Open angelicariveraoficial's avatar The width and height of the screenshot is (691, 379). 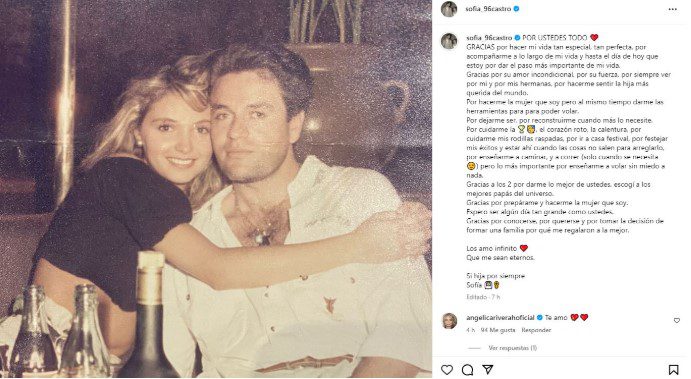coord(450,321)
